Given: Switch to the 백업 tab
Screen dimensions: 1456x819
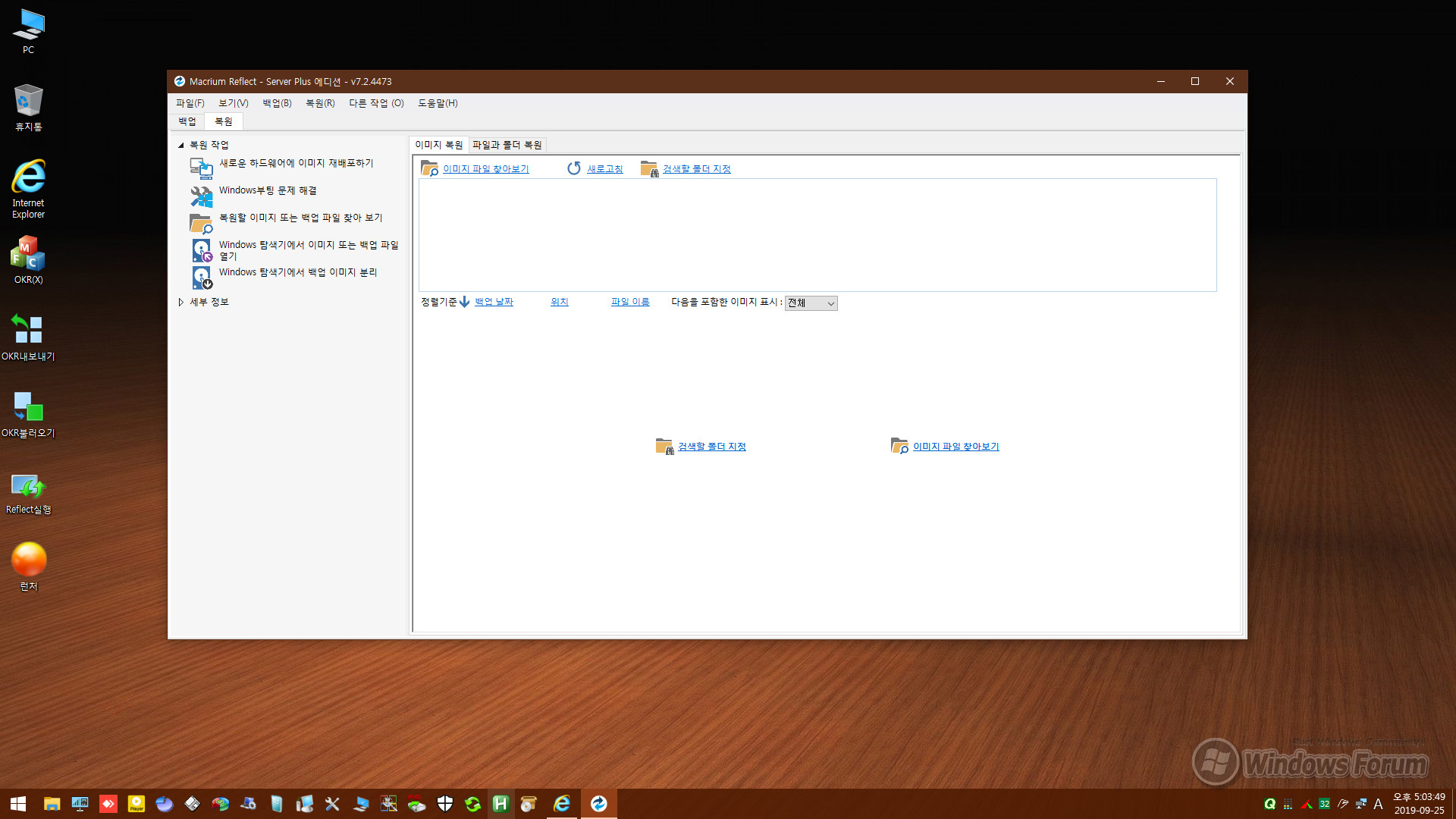Looking at the screenshot, I should [187, 121].
